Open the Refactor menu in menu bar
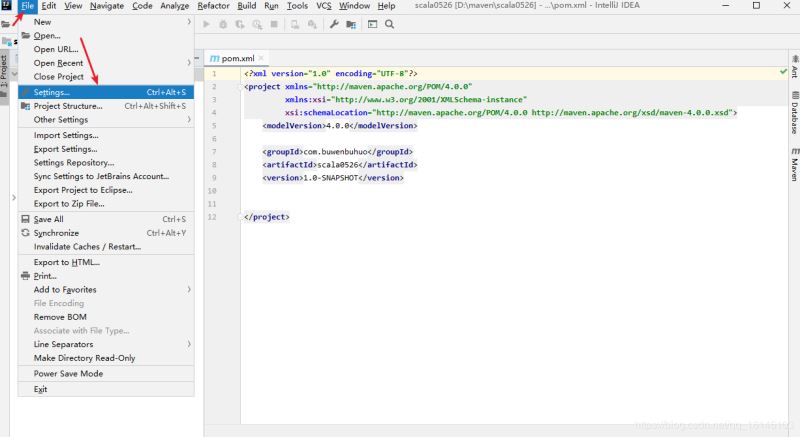This screenshot has height=437, width=800. click(213, 6)
